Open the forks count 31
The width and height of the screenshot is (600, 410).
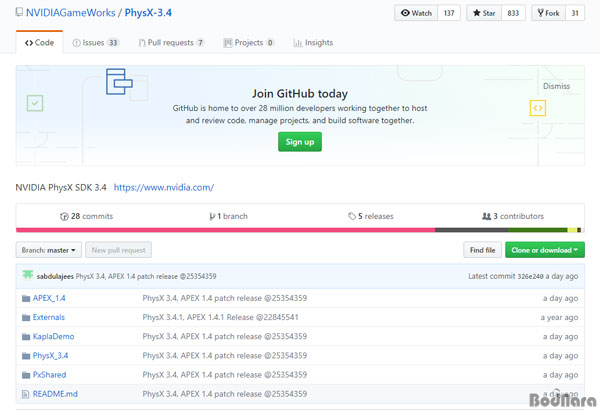click(575, 13)
